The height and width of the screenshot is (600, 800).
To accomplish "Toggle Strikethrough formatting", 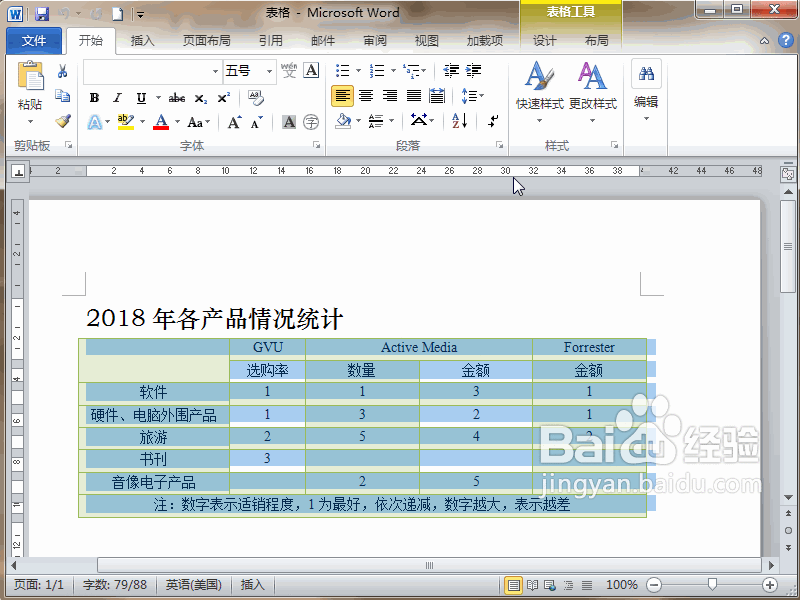I will click(x=177, y=97).
